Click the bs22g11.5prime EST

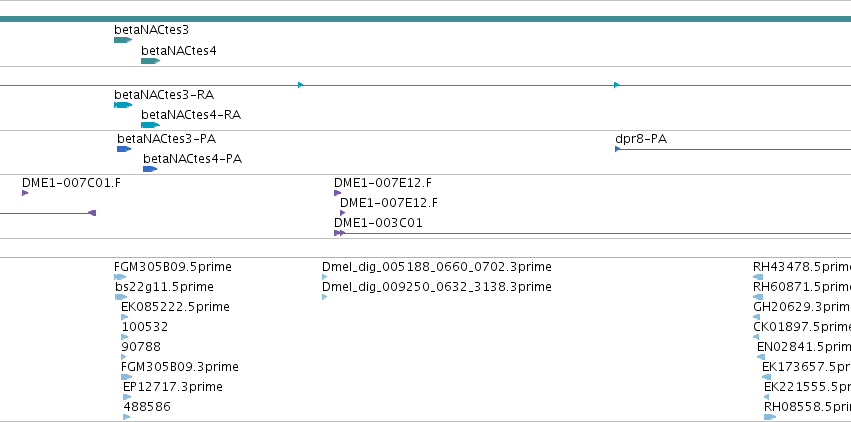(164, 287)
